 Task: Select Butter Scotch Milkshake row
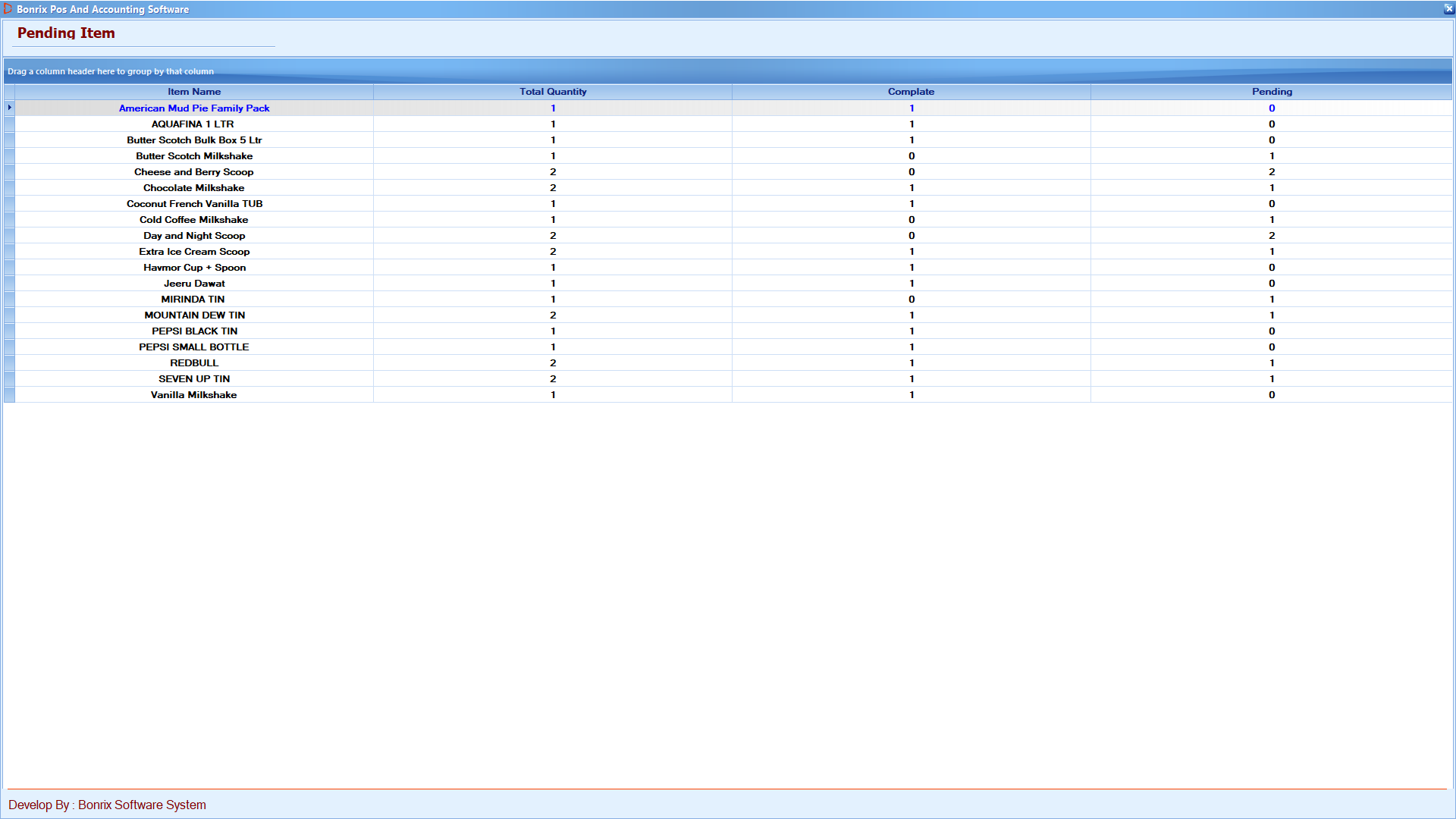(194, 156)
